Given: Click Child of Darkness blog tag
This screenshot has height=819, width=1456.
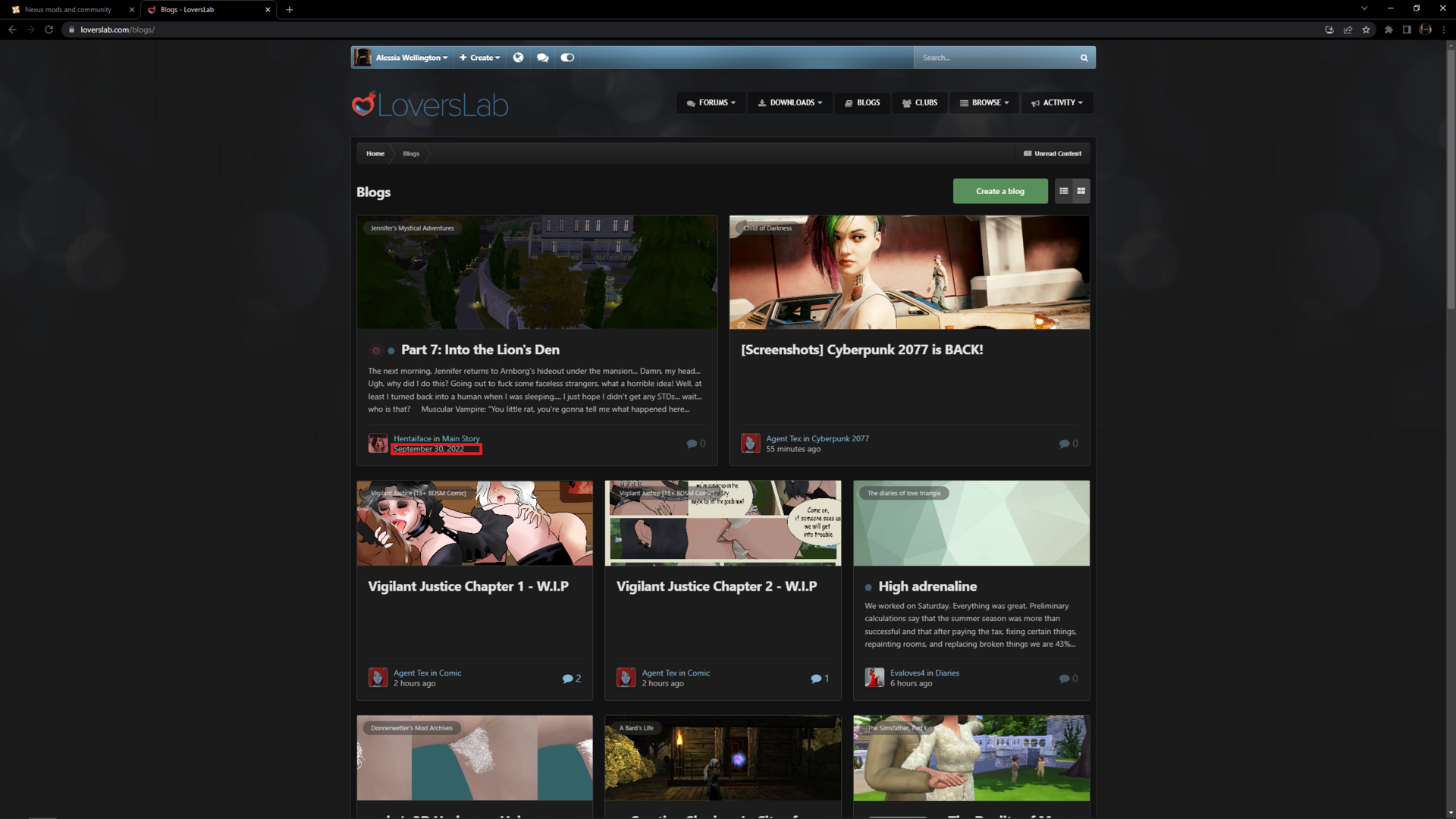Looking at the screenshot, I should click(x=767, y=227).
